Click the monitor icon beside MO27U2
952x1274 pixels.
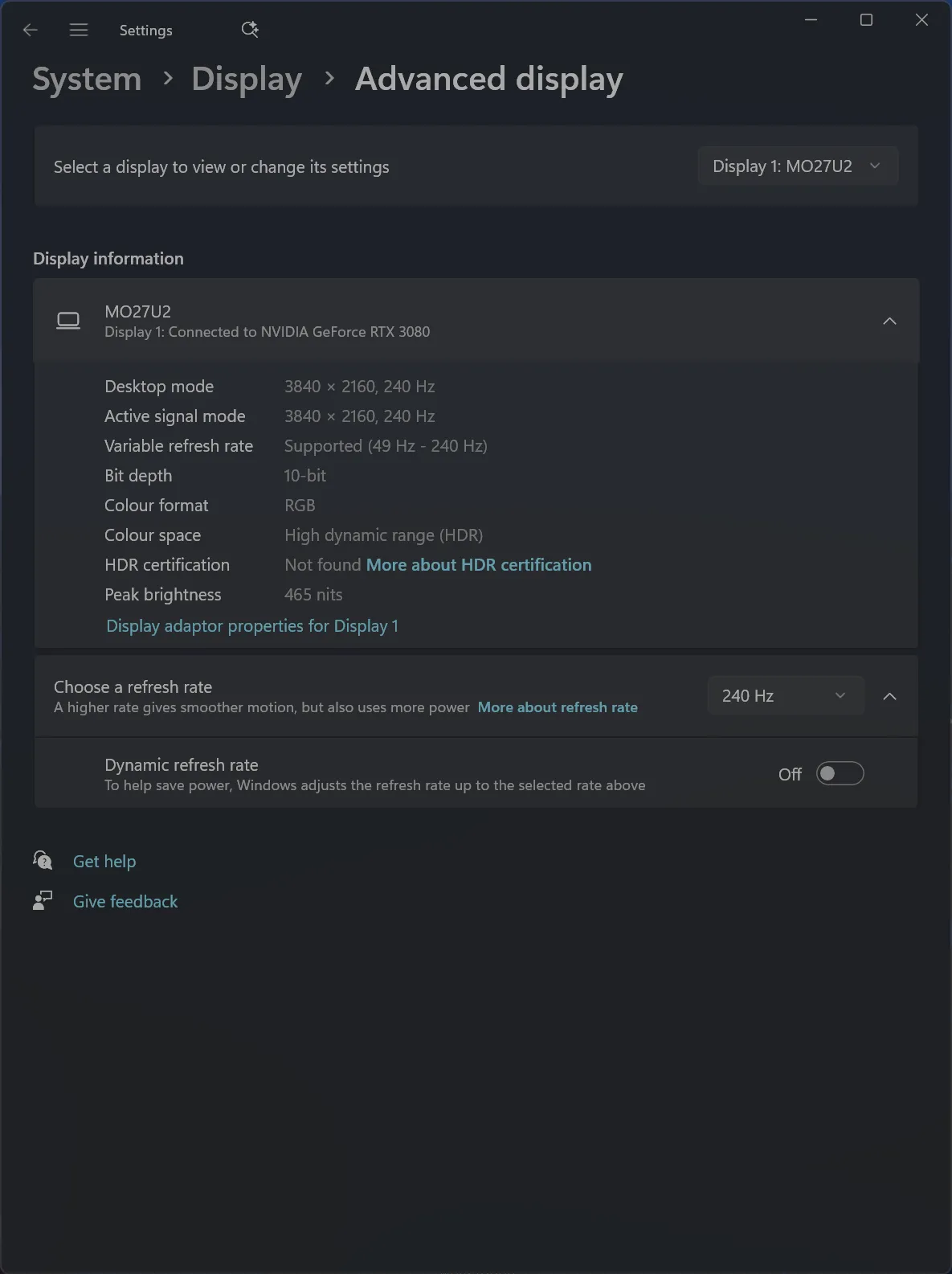click(x=68, y=321)
